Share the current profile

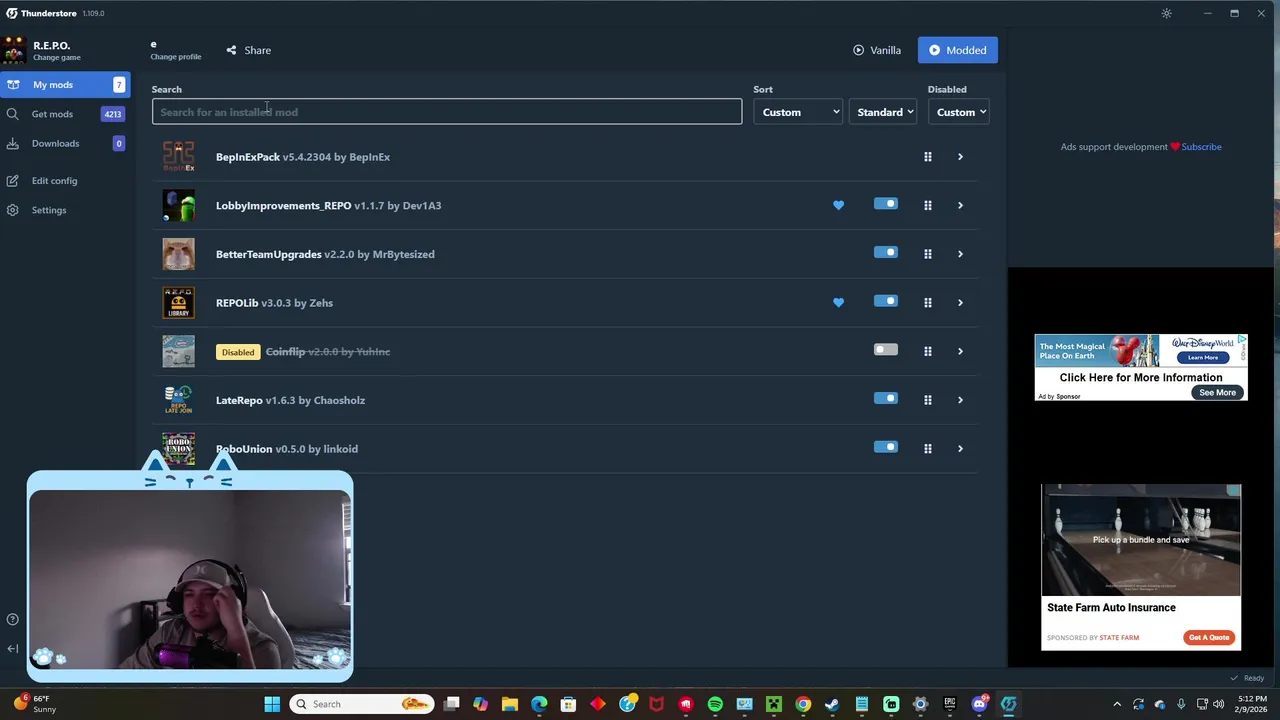[248, 50]
